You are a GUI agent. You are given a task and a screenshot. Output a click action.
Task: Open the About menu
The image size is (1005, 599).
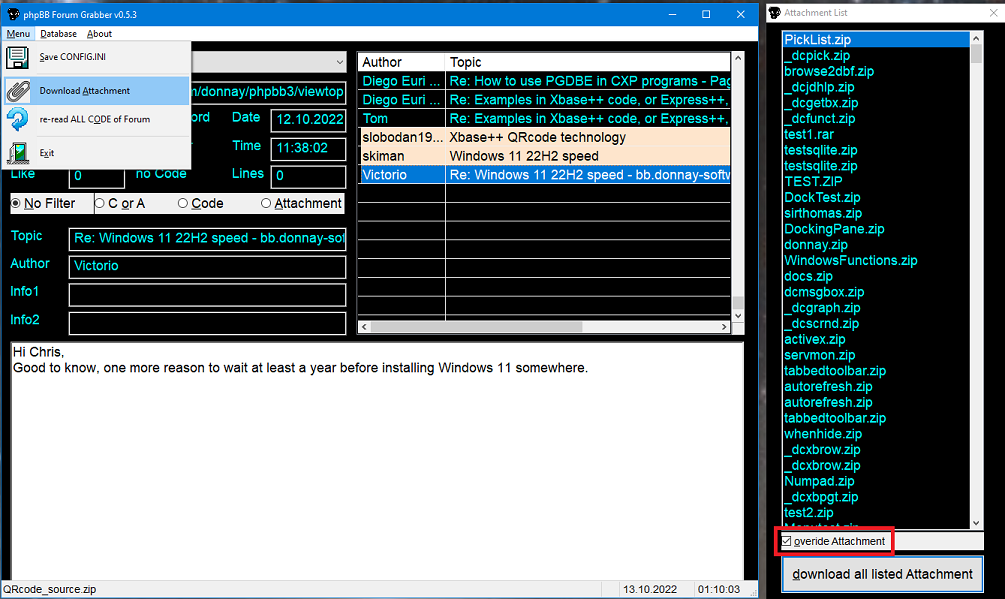99,34
